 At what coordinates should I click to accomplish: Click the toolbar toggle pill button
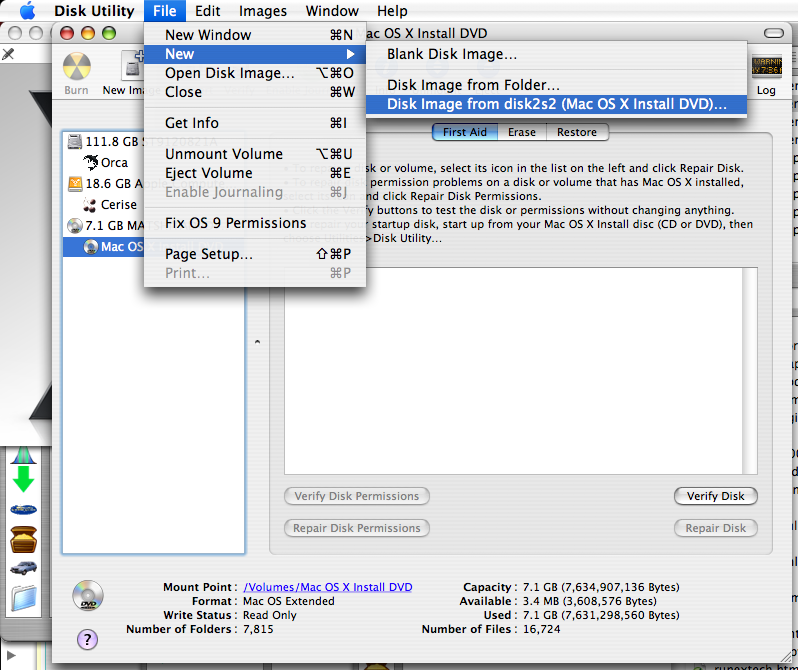pyautogui.click(x=774, y=33)
